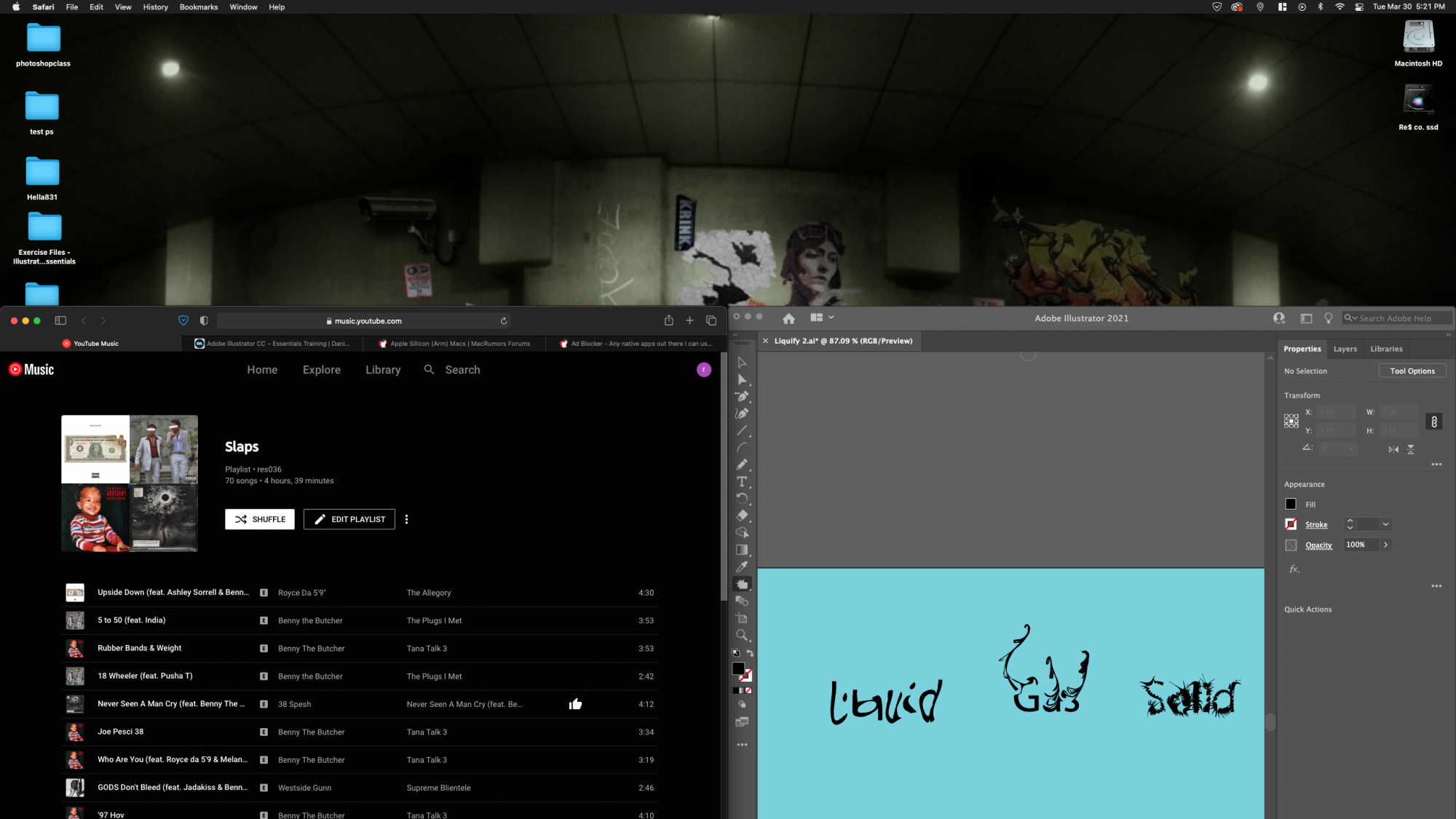Flip horizontally in Transform panel
Screen dimensions: 1456x819
click(1393, 449)
